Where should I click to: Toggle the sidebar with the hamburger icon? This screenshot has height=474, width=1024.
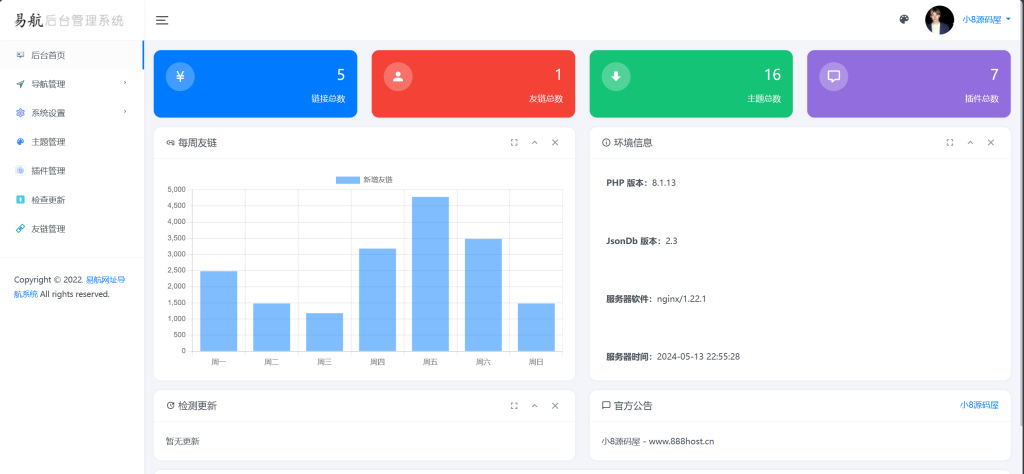click(162, 20)
